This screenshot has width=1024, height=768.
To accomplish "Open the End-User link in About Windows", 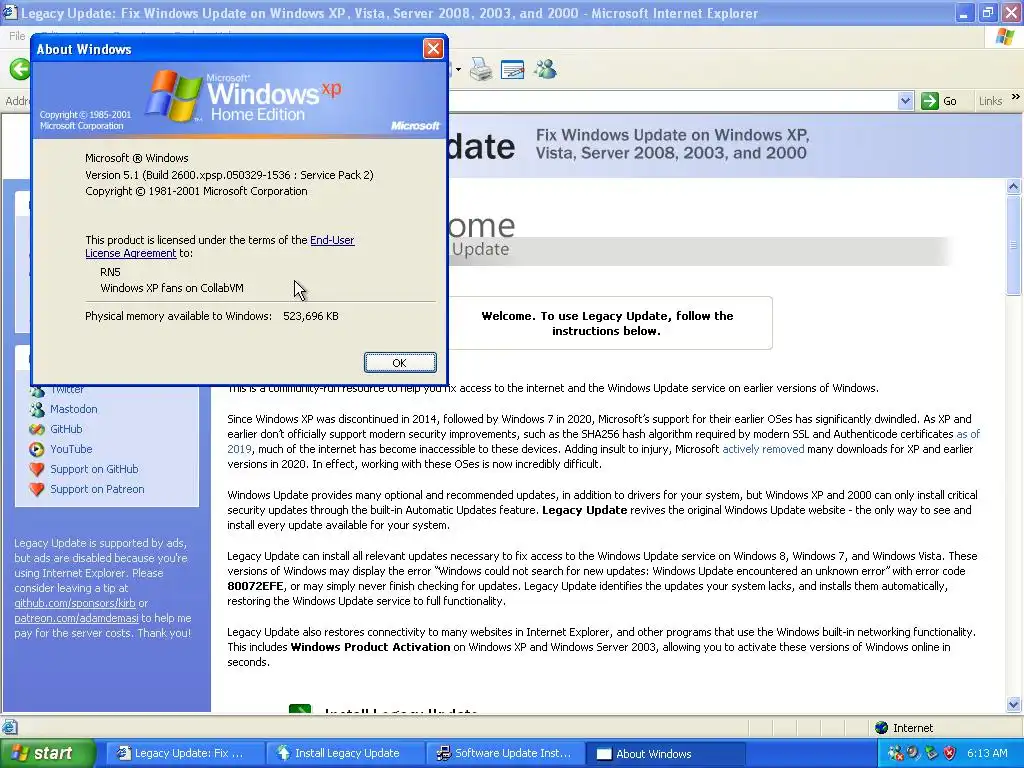I will point(332,240).
